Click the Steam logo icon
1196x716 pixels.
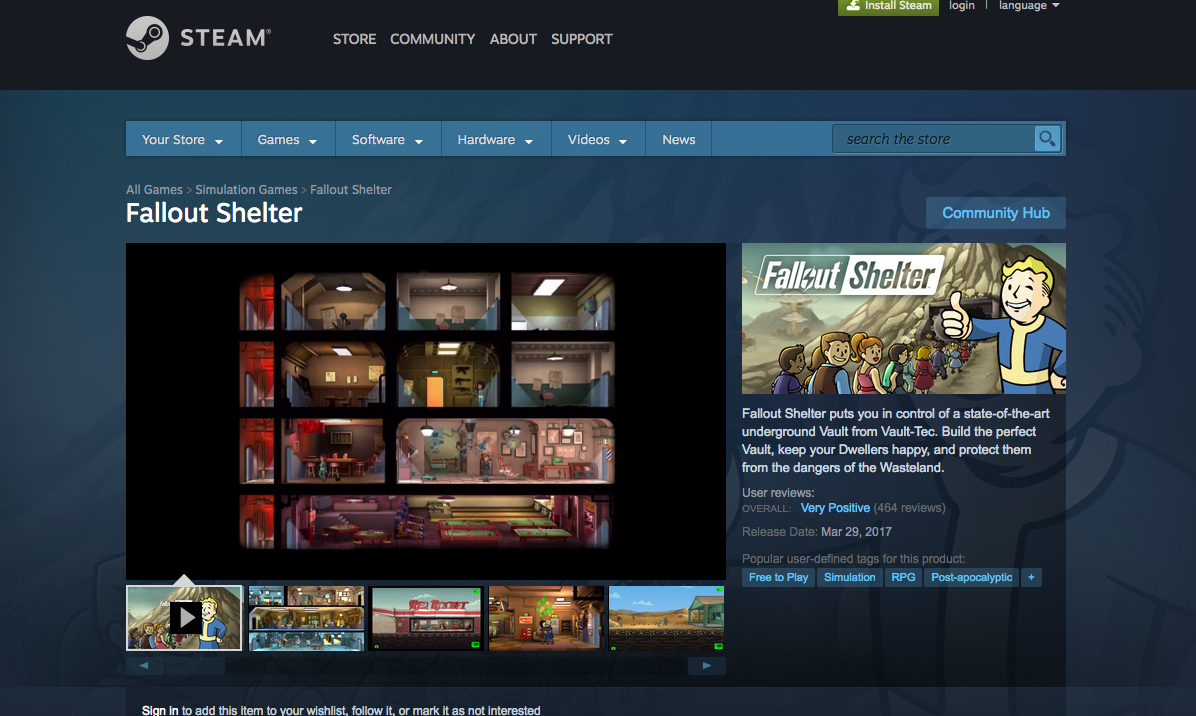point(147,37)
